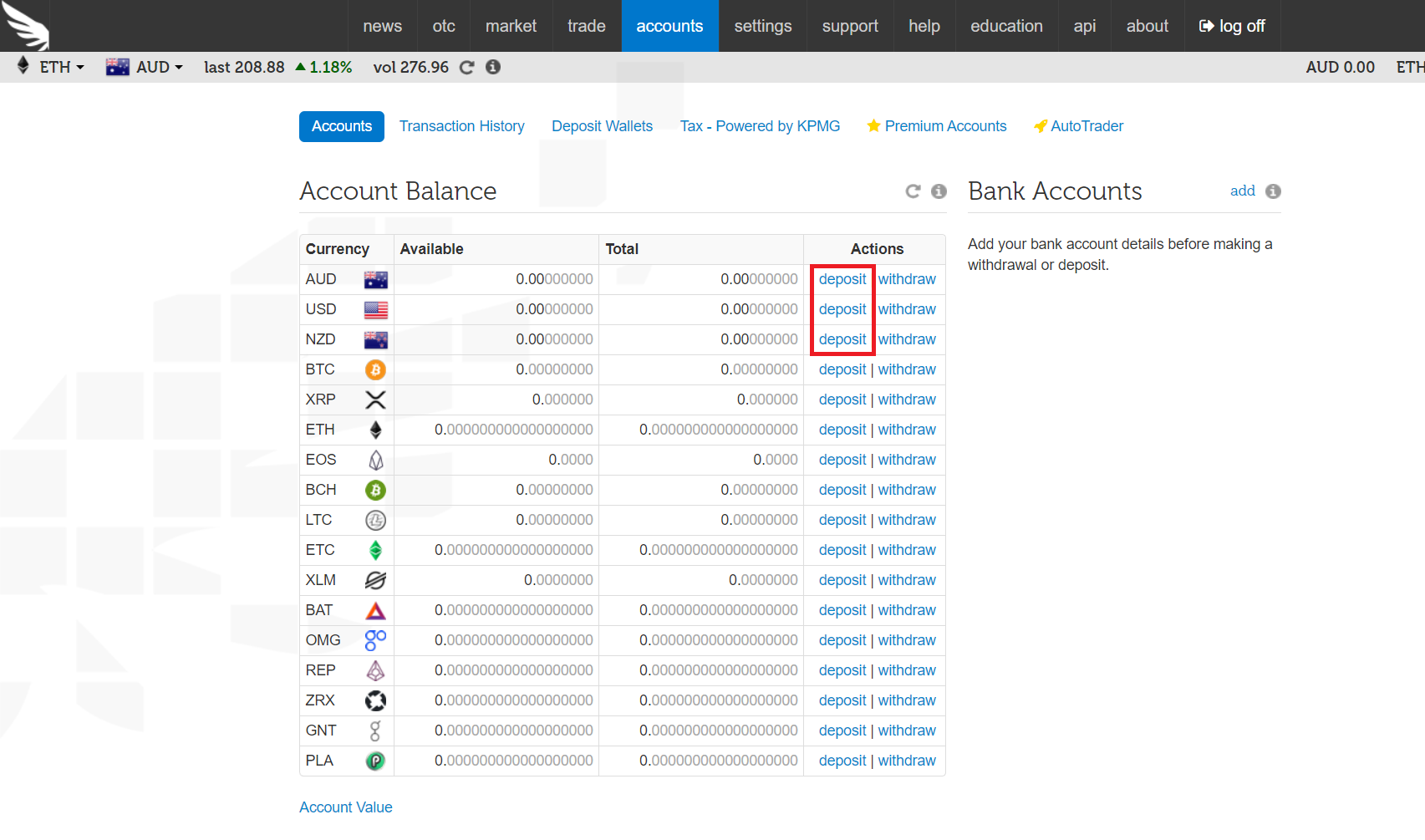Click the star icon next to Premium Accounts
Screen dimensions: 1425x840
pos(873,125)
